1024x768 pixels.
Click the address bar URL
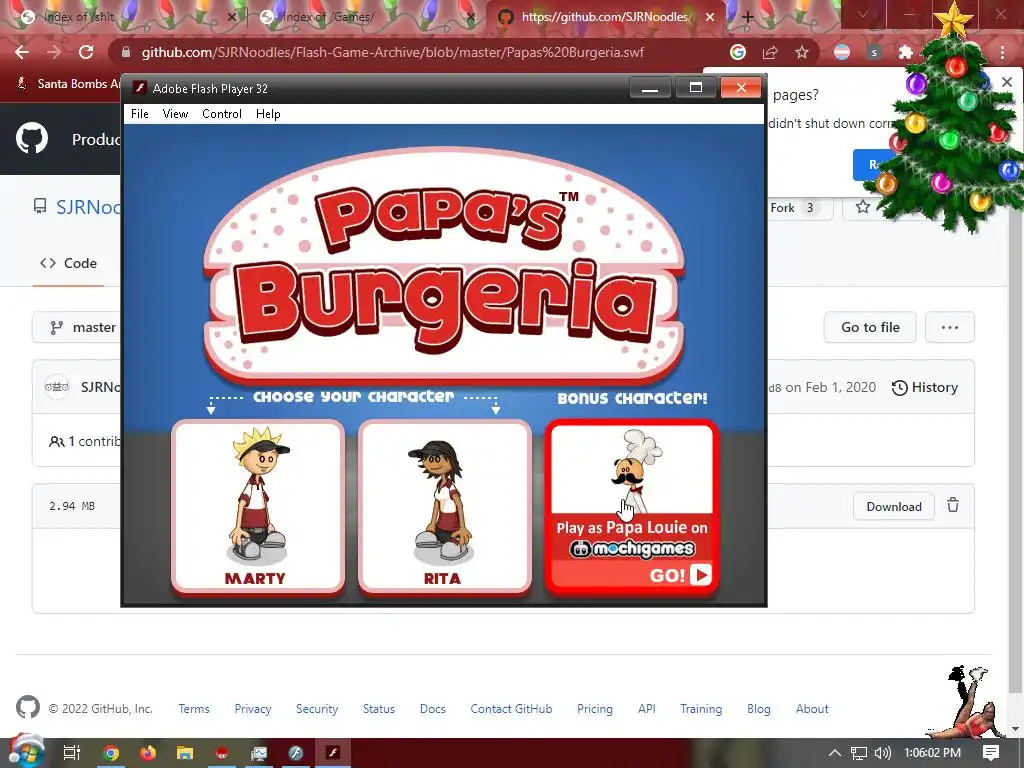point(392,52)
